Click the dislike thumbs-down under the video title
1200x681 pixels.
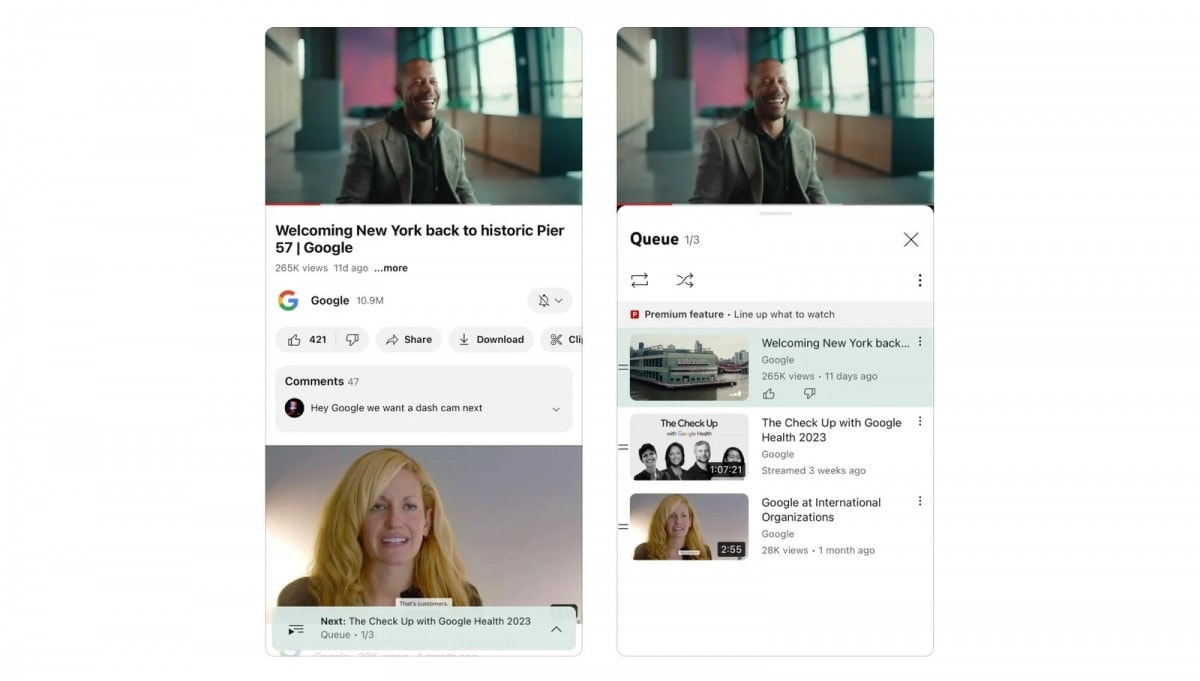pos(352,340)
